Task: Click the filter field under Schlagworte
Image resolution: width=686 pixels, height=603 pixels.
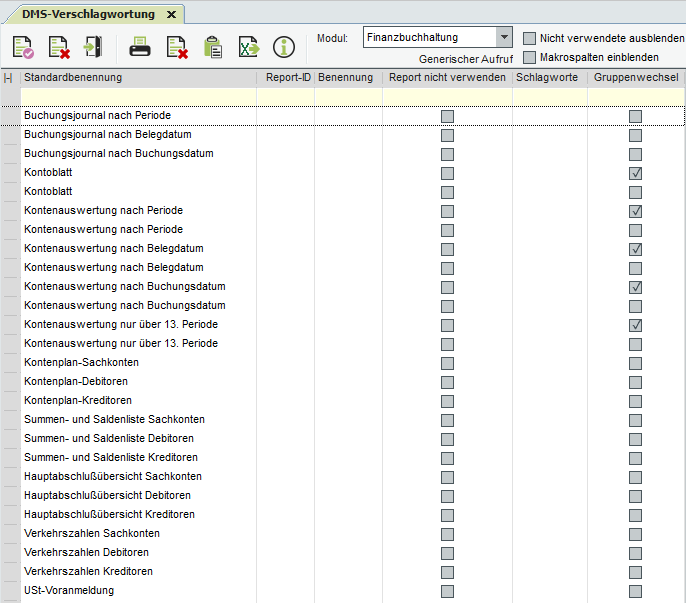Action: pyautogui.click(x=550, y=97)
